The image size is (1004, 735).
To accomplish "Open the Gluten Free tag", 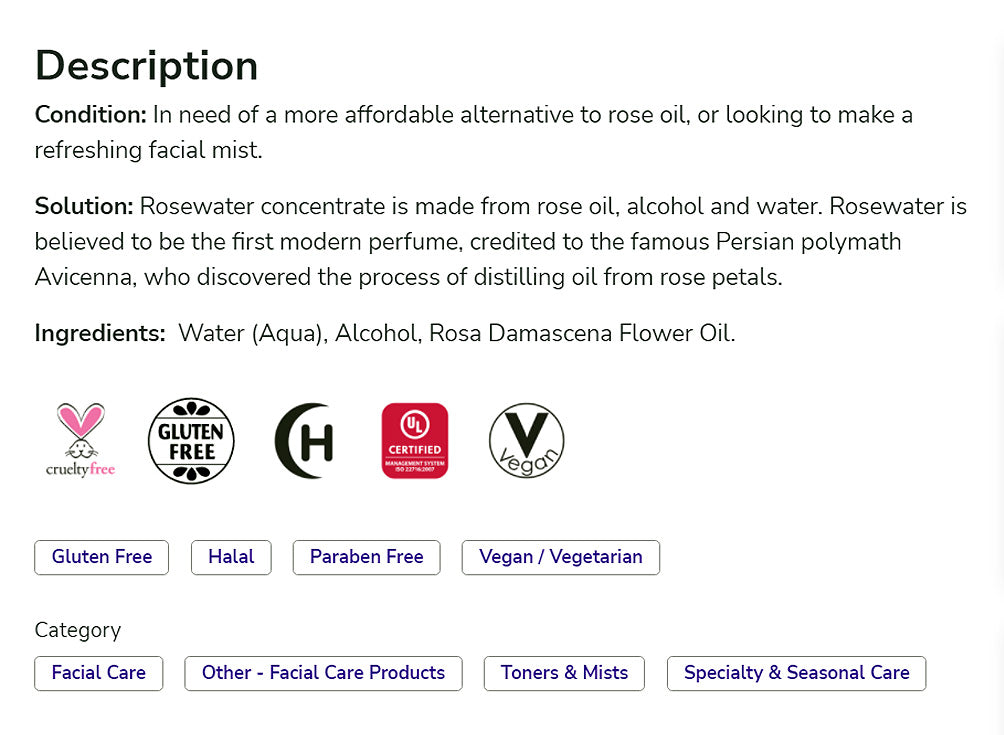I will 102,557.
